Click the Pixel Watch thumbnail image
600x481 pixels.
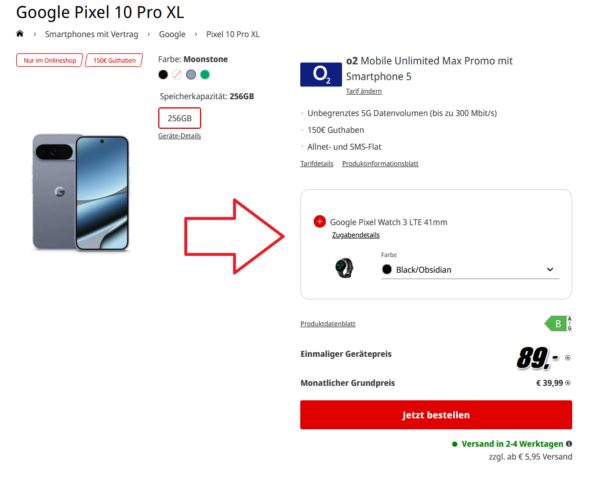[x=344, y=268]
